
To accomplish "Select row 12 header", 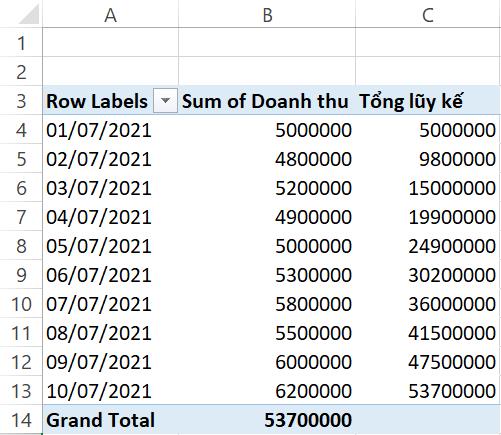I will pyautogui.click(x=21, y=362).
